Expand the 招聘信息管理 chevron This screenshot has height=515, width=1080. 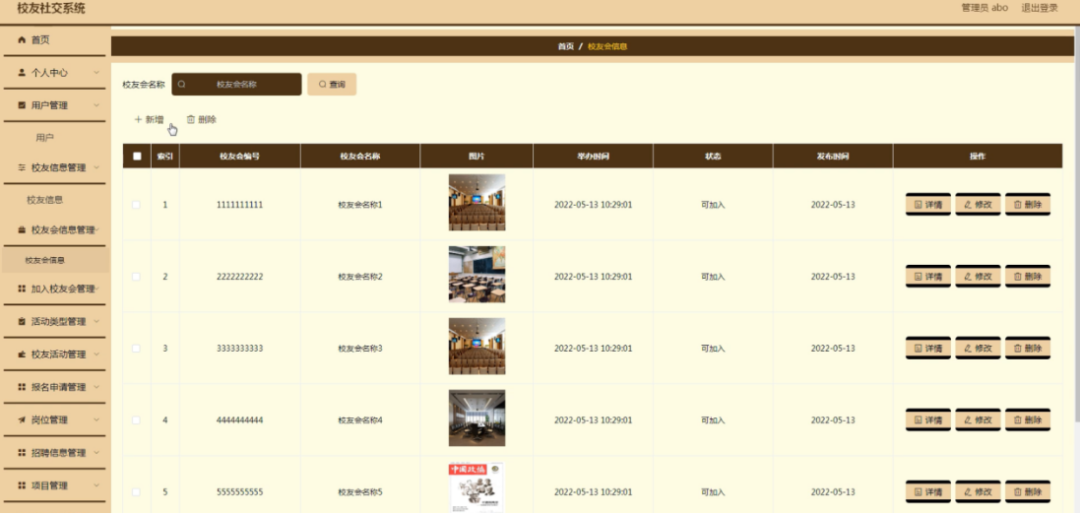coord(96,453)
